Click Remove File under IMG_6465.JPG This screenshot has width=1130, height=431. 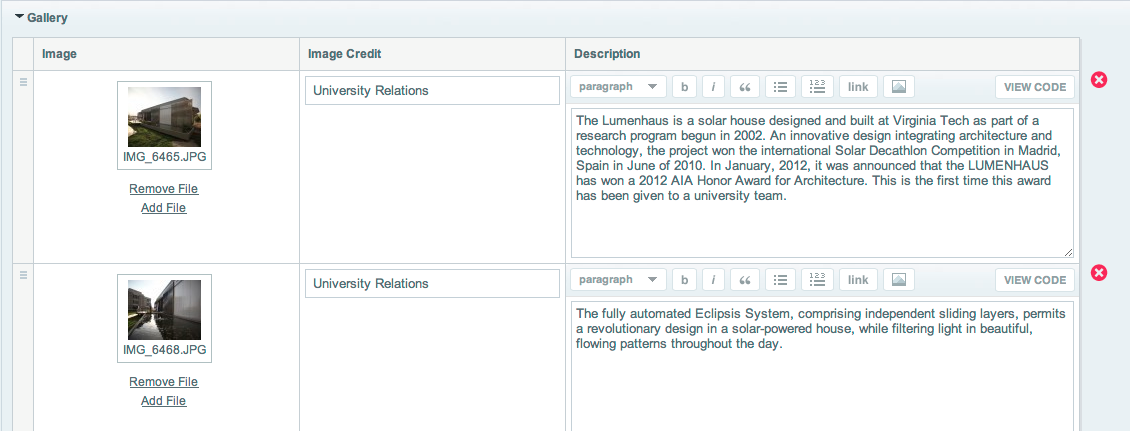pyautogui.click(x=164, y=189)
